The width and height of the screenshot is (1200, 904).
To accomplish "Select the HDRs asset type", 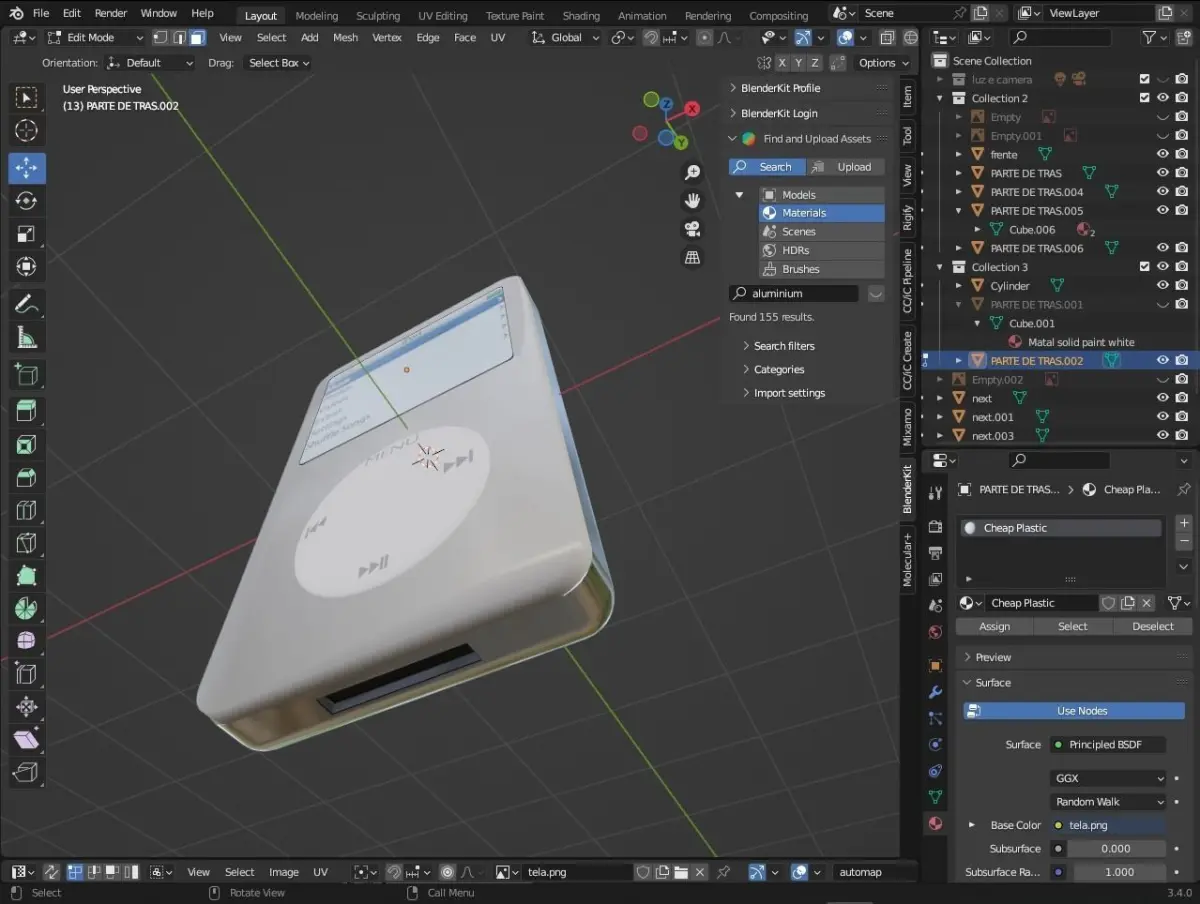I will (822, 250).
